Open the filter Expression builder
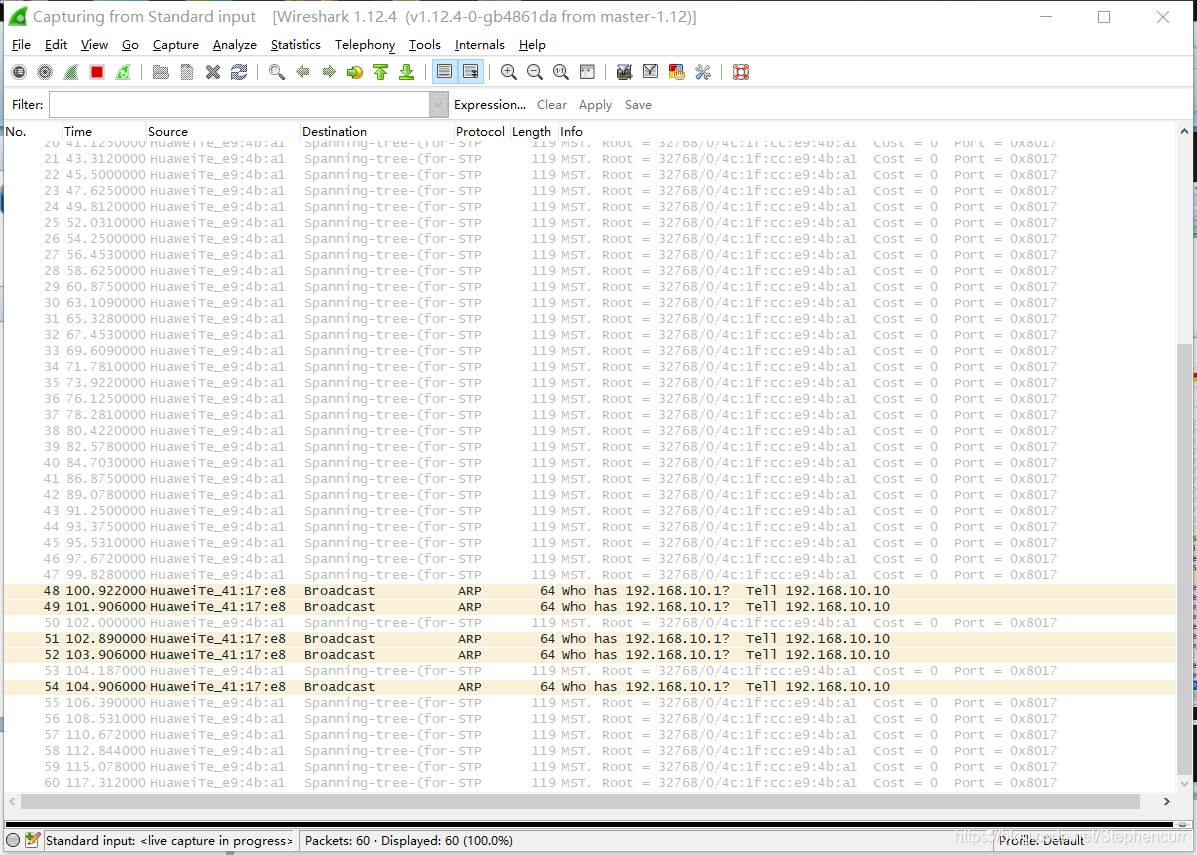Screen dimensions: 1197x855 tap(489, 105)
